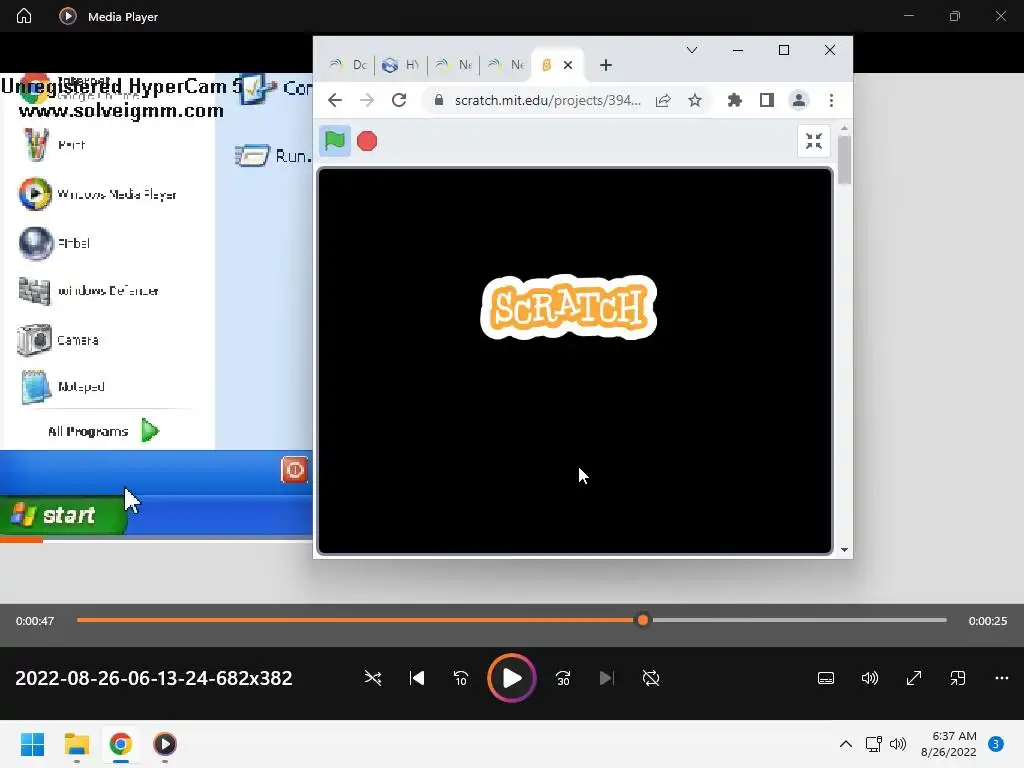Screen dimensions: 1024x768
Task: Open Chrome profile avatar
Action: click(799, 100)
